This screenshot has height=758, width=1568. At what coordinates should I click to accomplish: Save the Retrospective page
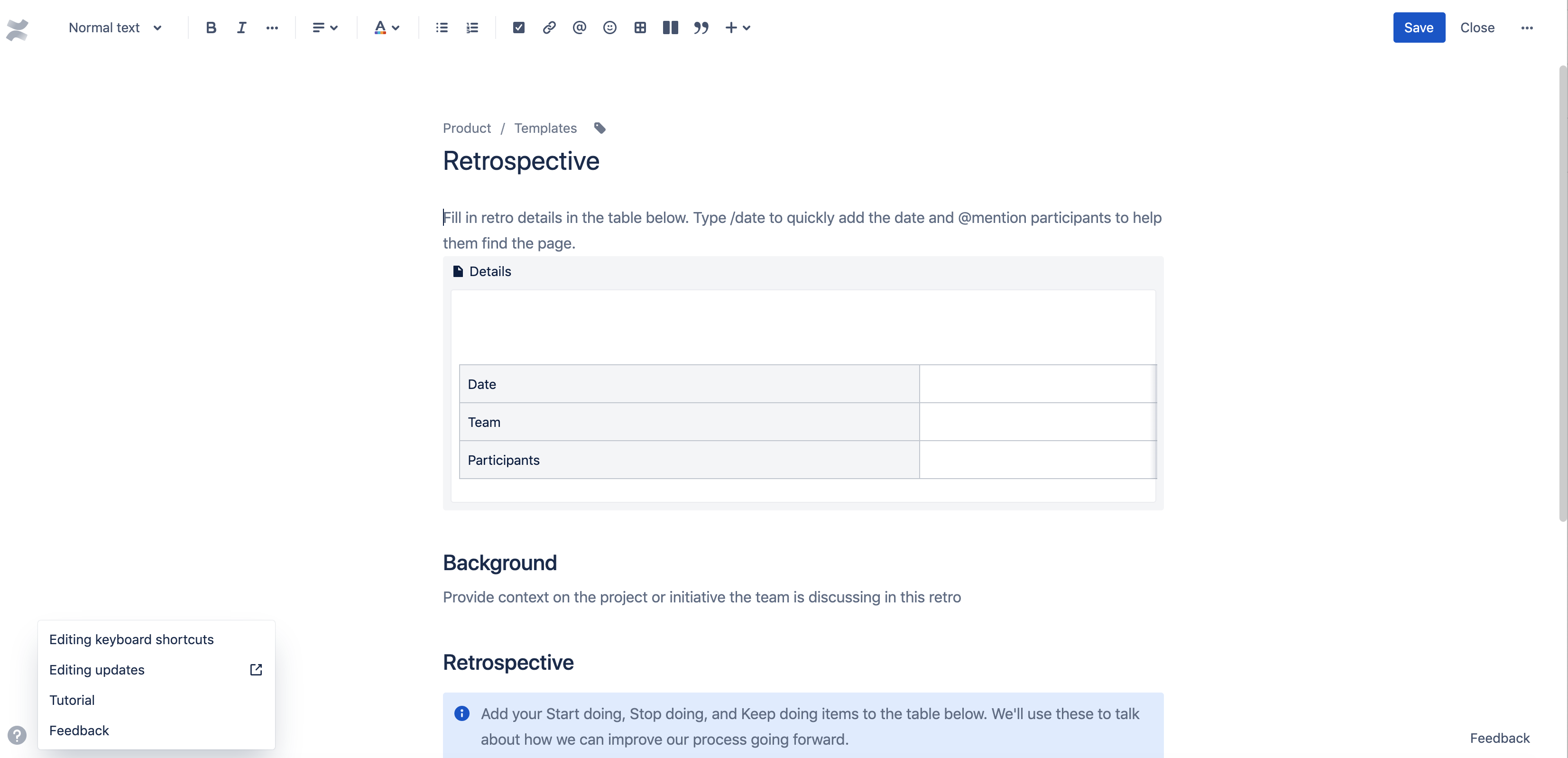click(x=1418, y=28)
